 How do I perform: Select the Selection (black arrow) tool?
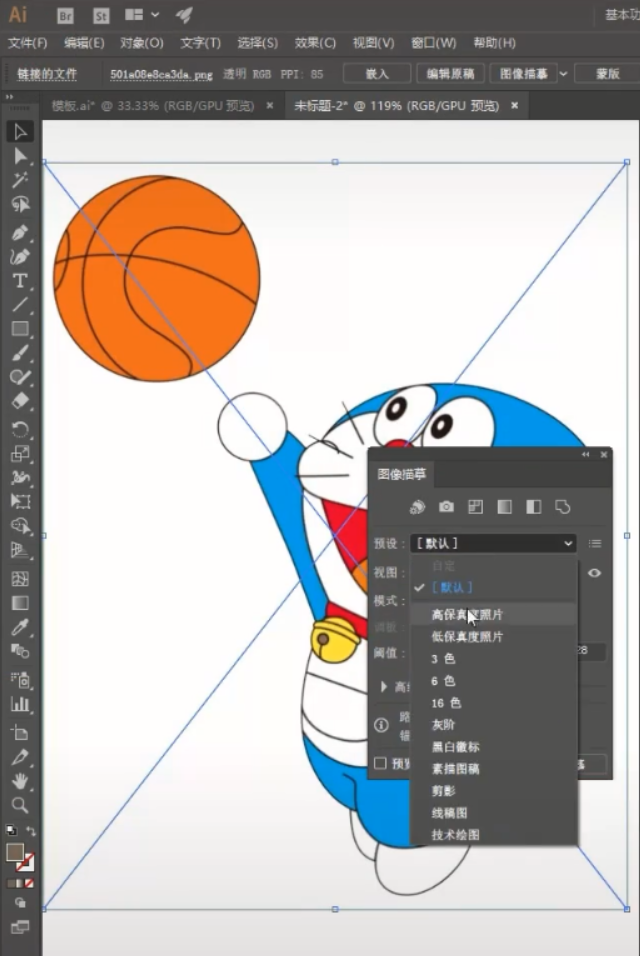coord(20,132)
